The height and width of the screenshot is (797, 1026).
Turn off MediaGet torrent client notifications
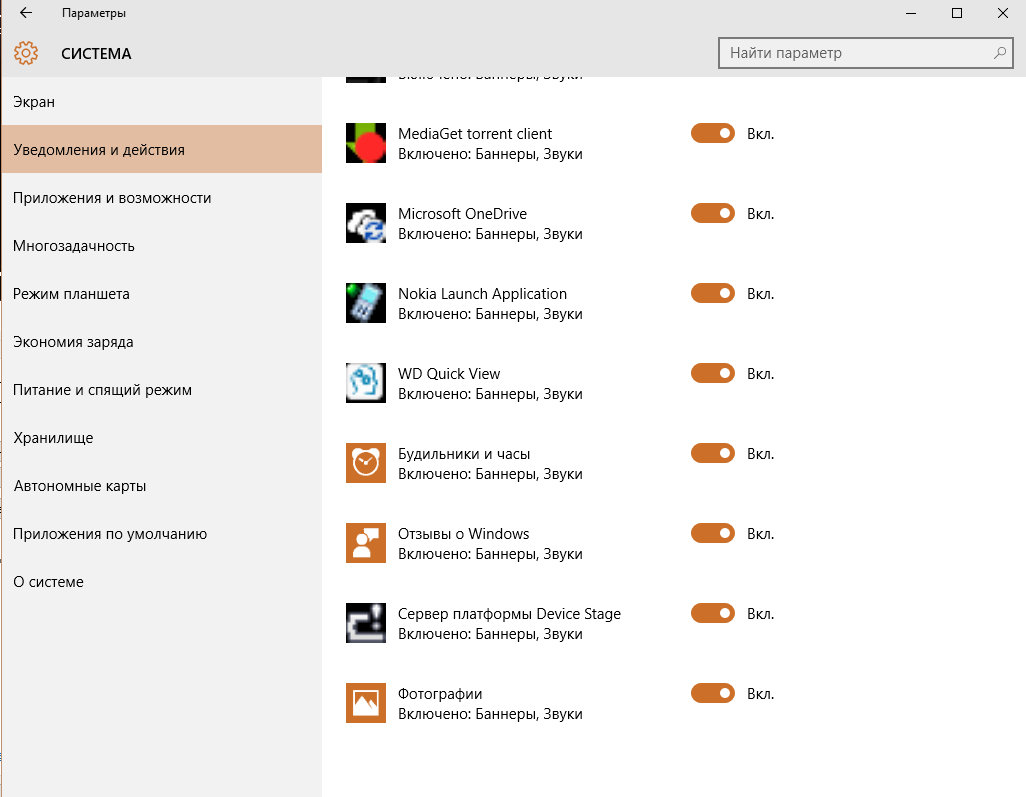[x=713, y=133]
